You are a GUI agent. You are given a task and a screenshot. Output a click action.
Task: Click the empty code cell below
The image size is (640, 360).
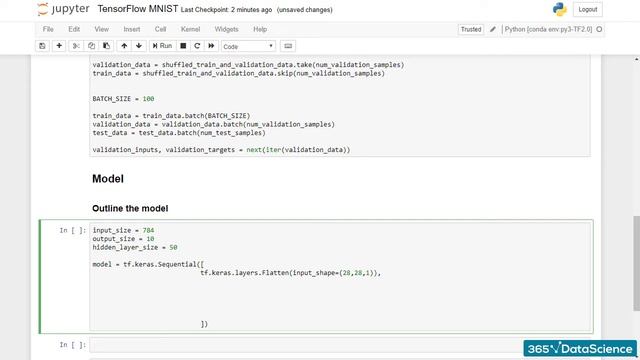[x=340, y=345]
